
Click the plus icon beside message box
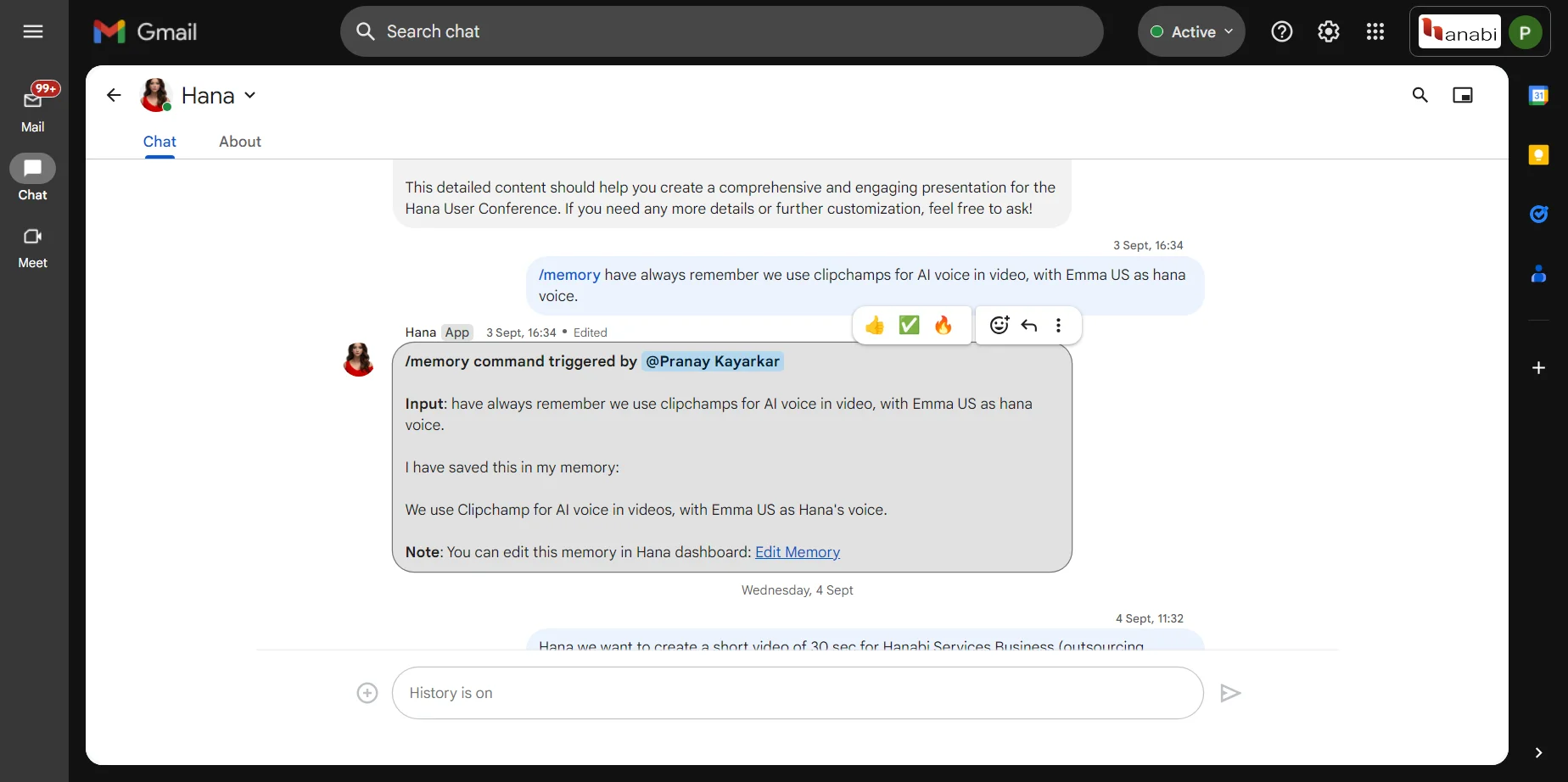pos(367,693)
